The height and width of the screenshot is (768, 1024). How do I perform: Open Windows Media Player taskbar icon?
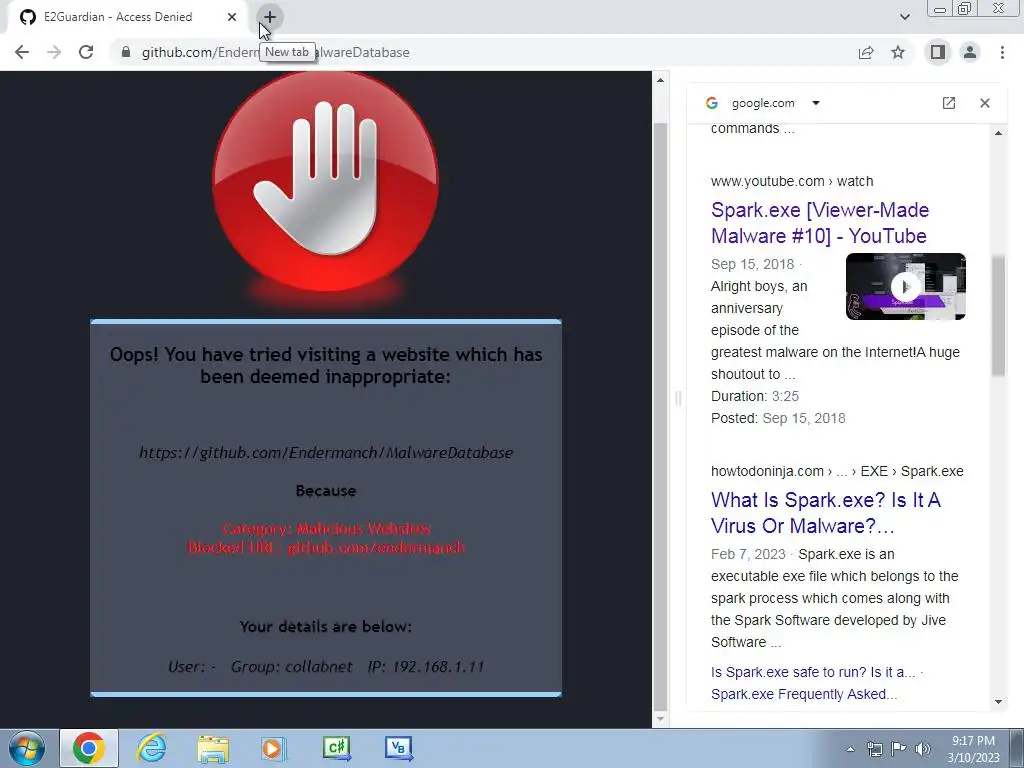point(274,748)
